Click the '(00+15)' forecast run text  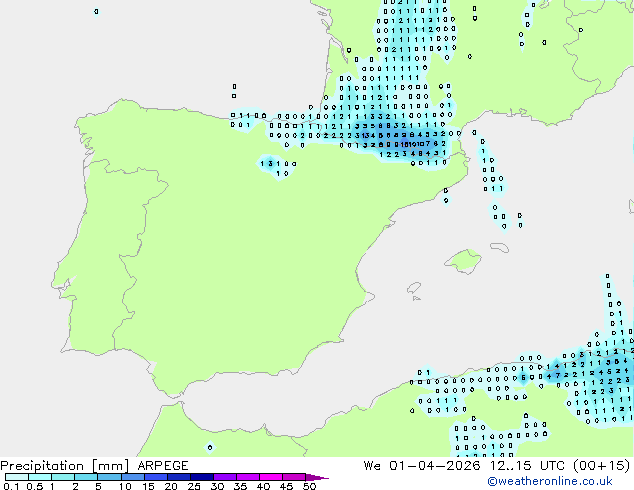tap(602, 466)
